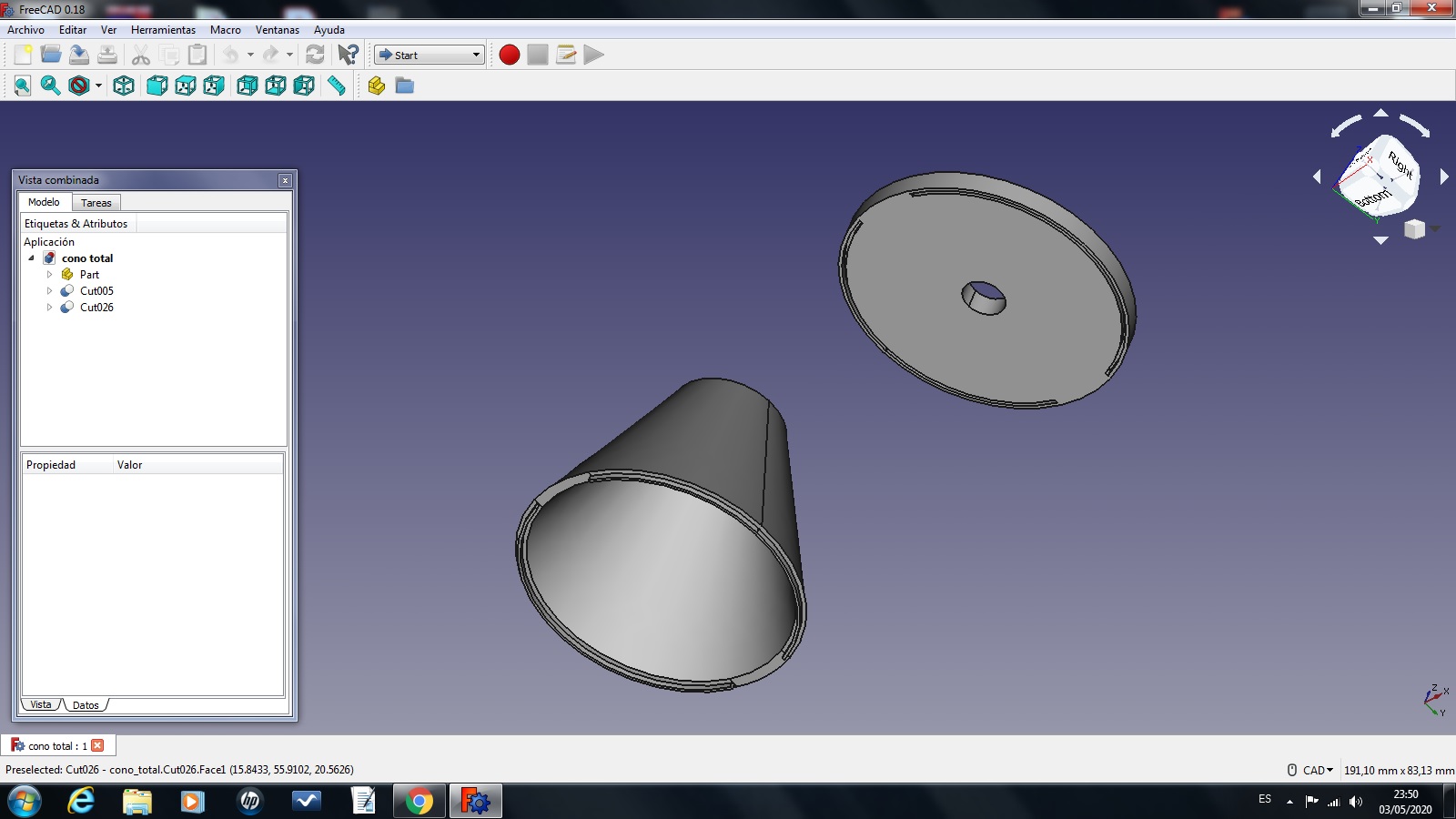Click the Right face of navigation cube

1399,165
